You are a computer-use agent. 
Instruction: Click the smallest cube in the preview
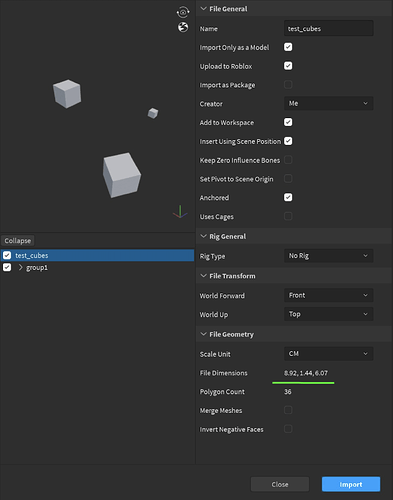click(x=153, y=113)
